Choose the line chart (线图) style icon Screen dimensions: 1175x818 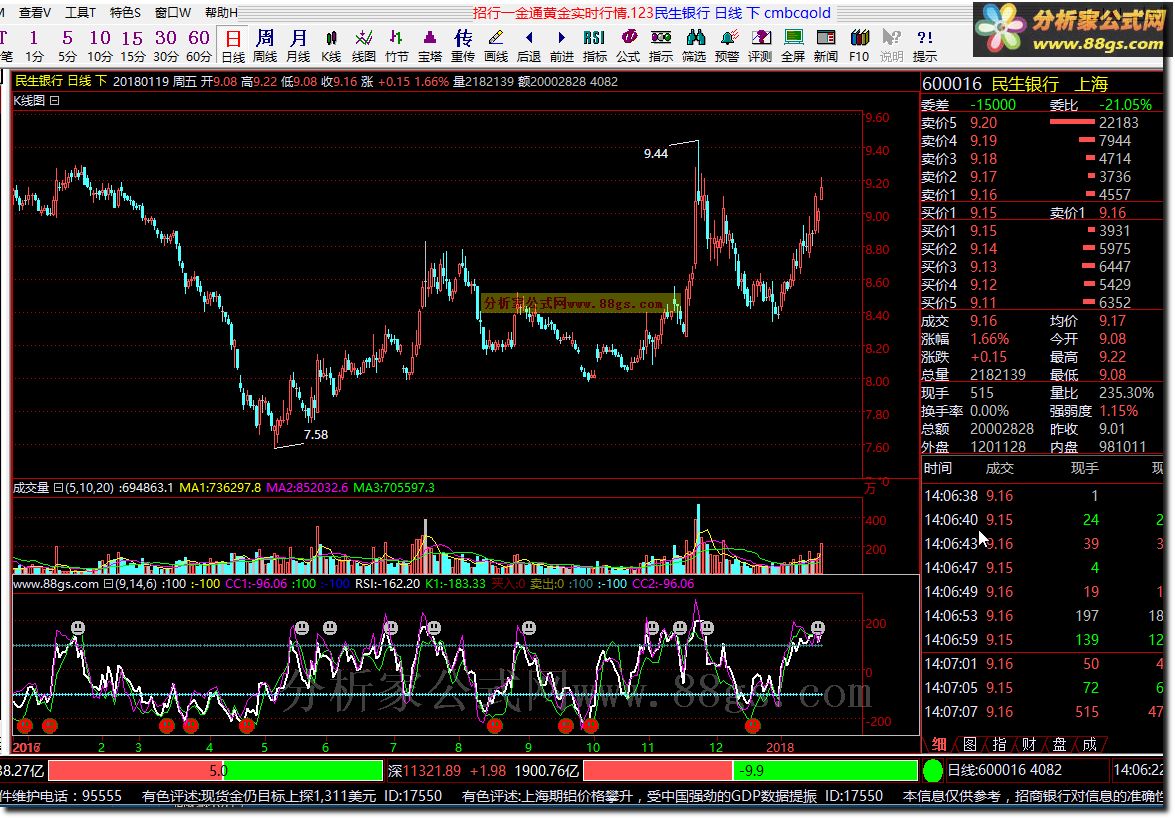[363, 45]
